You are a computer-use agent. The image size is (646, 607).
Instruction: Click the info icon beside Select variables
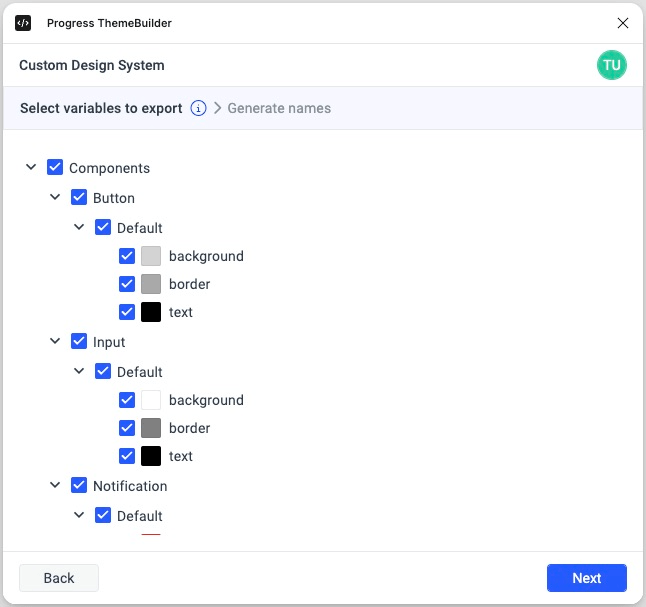tap(198, 108)
